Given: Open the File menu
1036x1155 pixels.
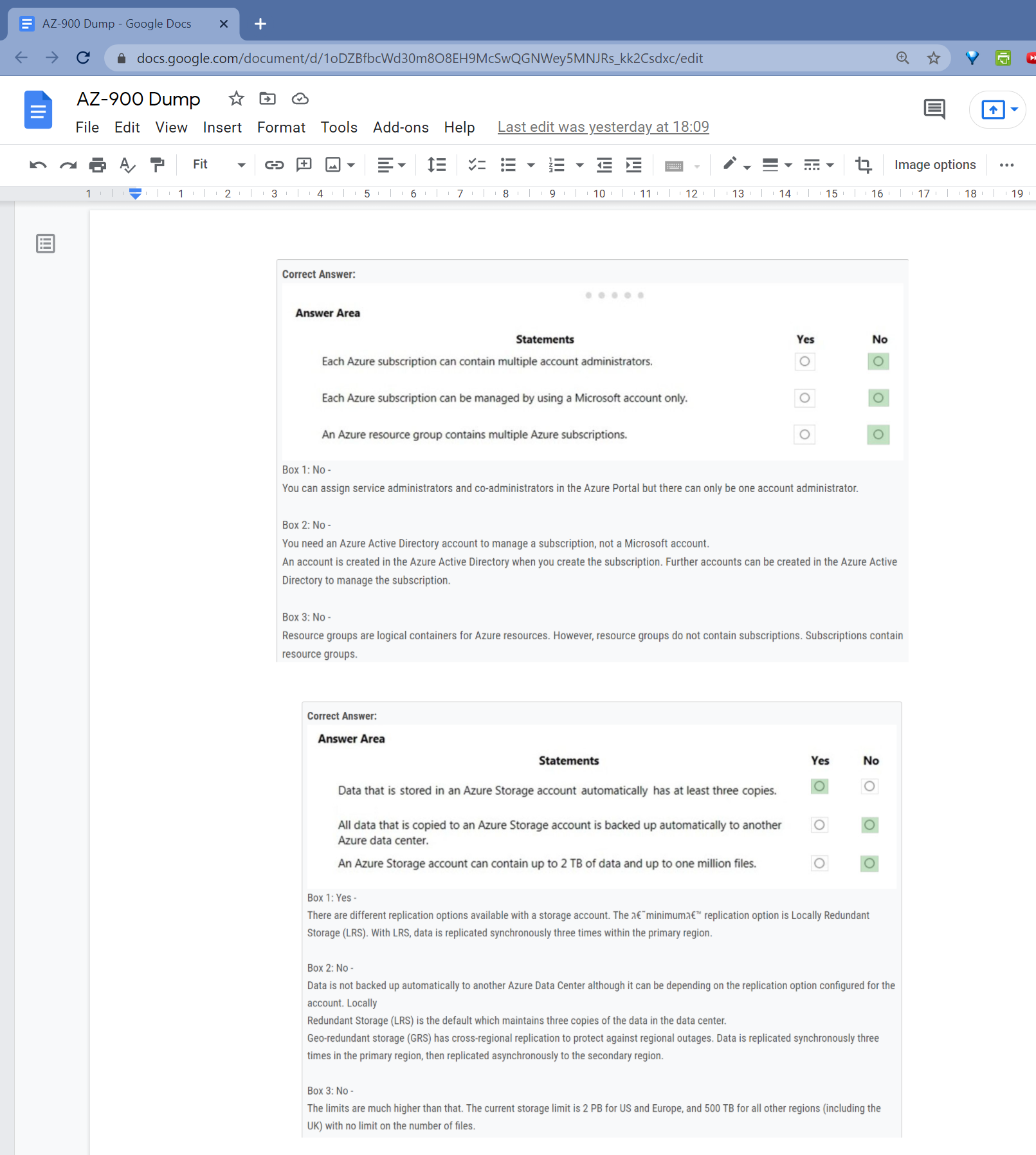Looking at the screenshot, I should (x=87, y=127).
